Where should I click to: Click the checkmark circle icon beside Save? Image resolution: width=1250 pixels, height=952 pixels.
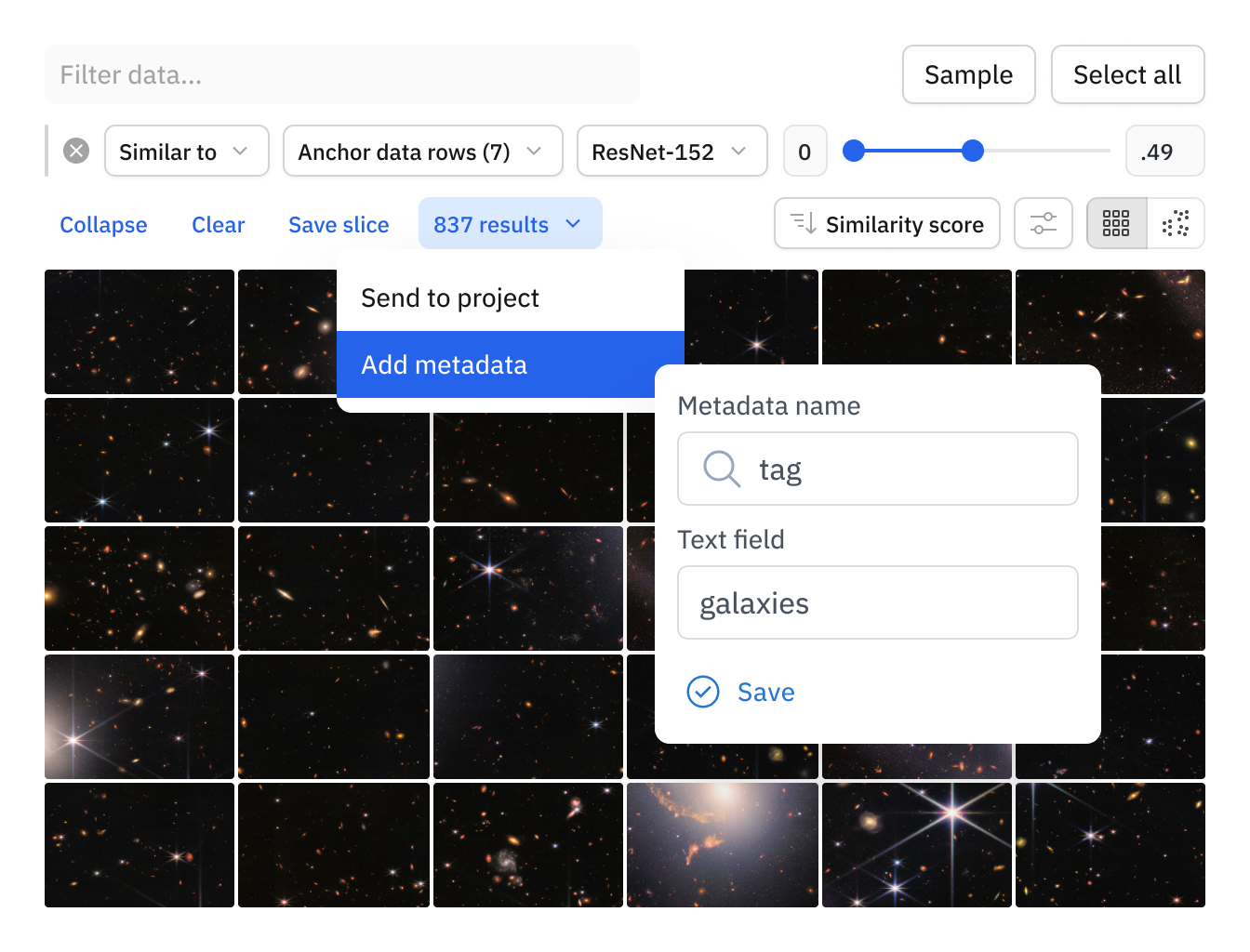pyautogui.click(x=703, y=692)
